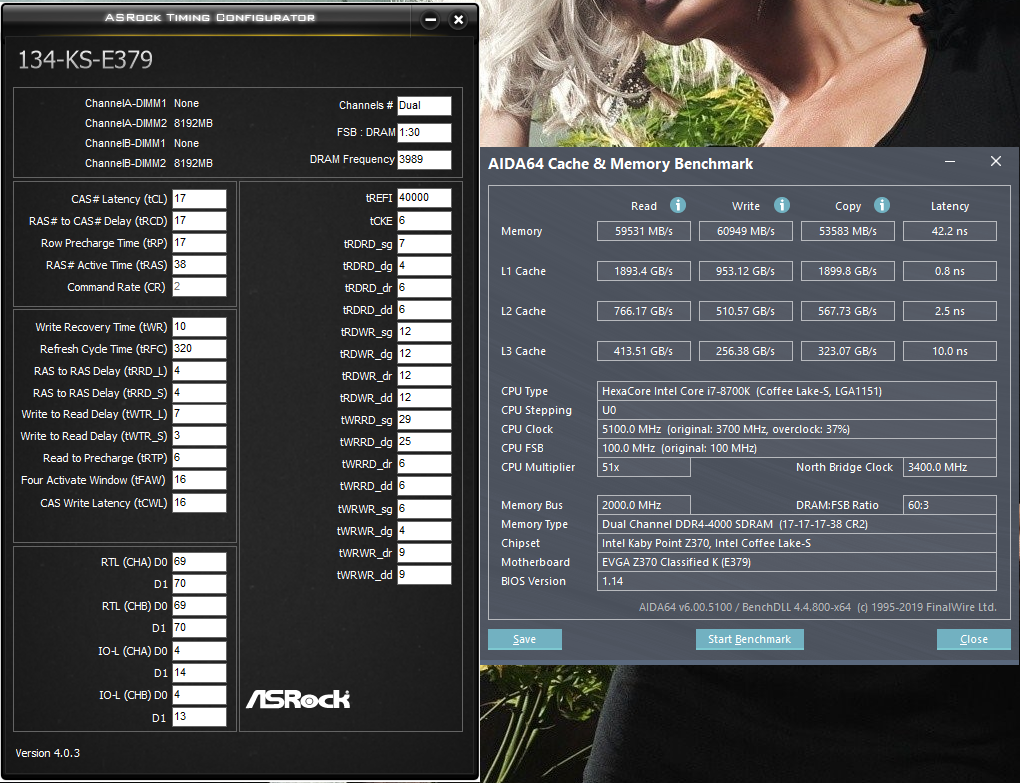Click the DRAM Frequency field 3989
The width and height of the screenshot is (1020, 783).
point(424,159)
